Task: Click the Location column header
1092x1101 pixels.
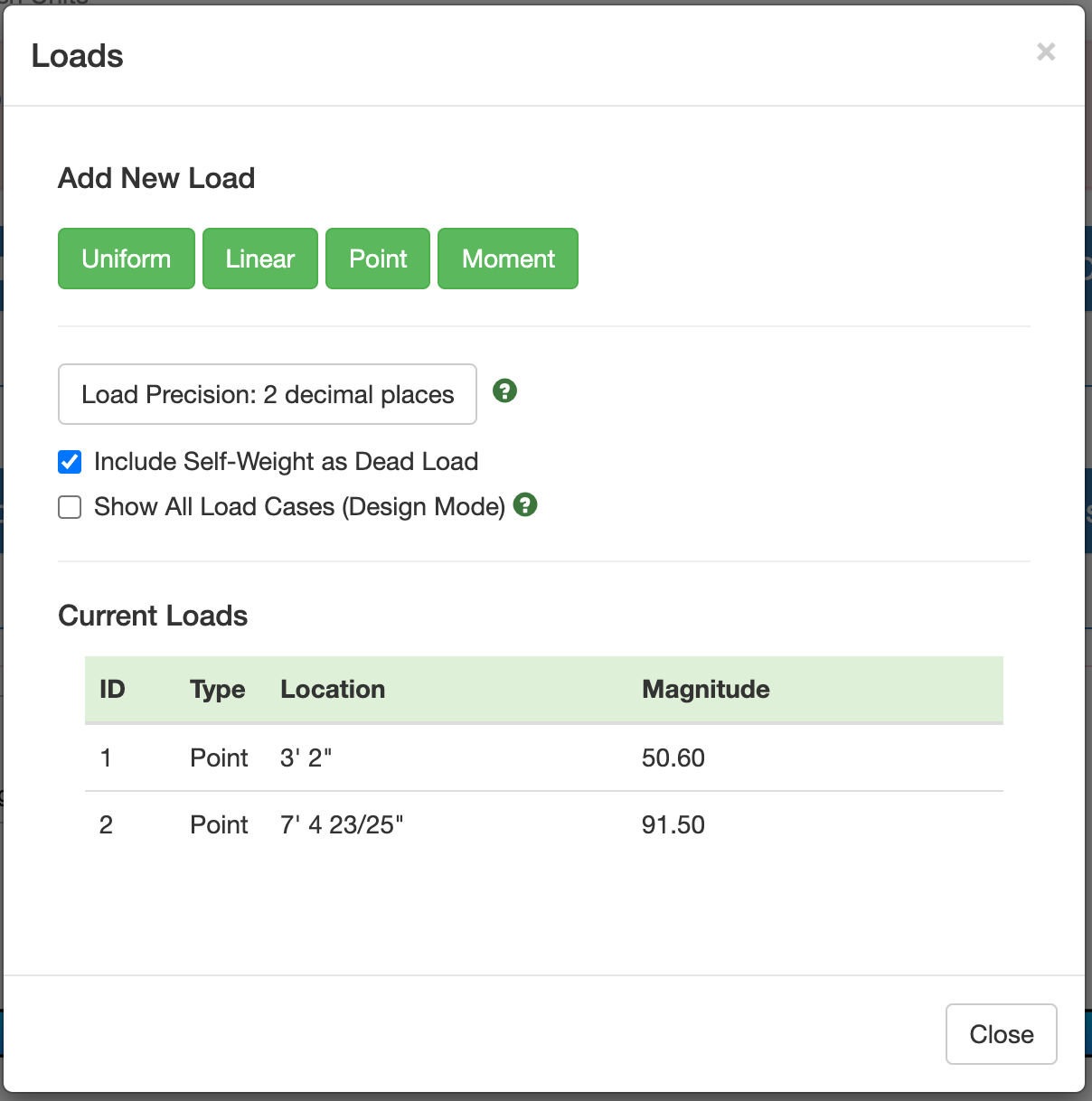Action: point(333,689)
